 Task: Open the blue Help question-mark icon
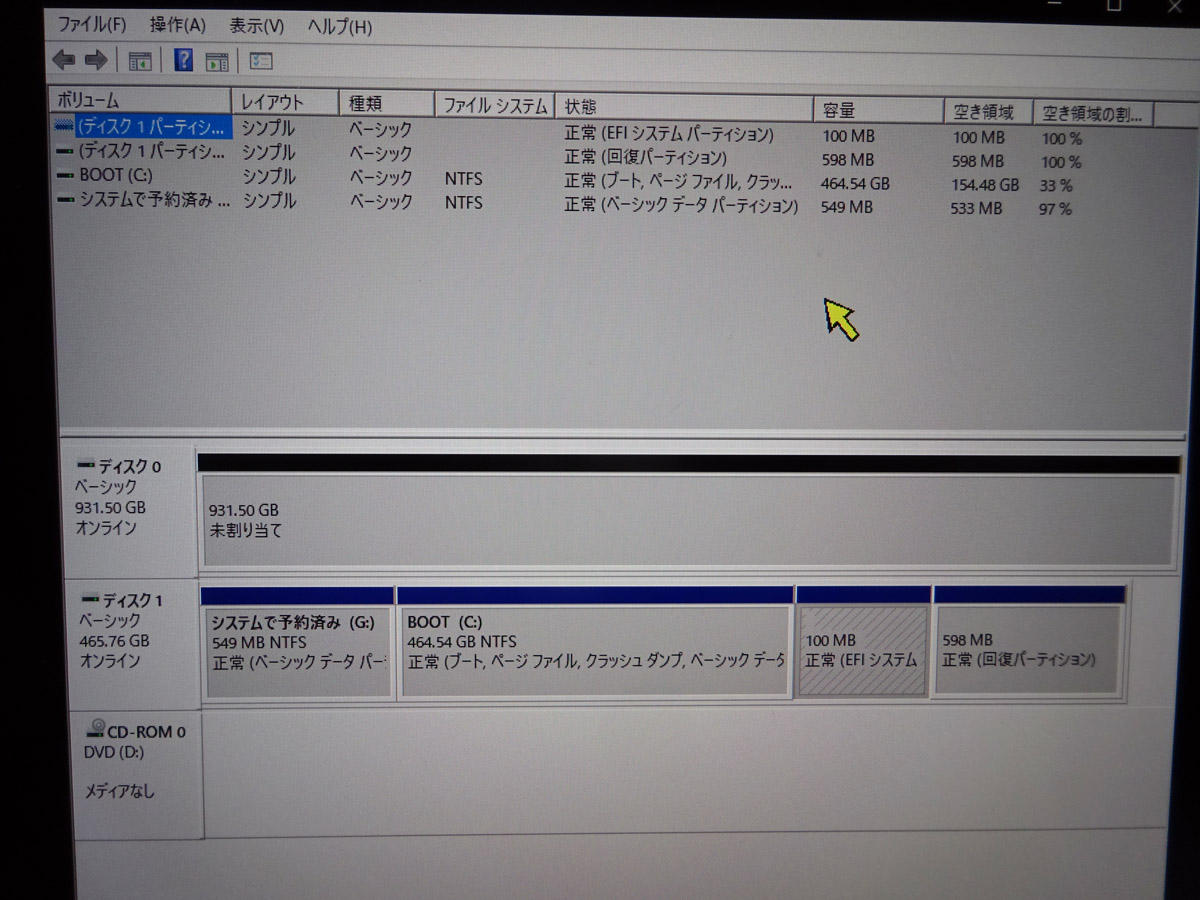(184, 60)
